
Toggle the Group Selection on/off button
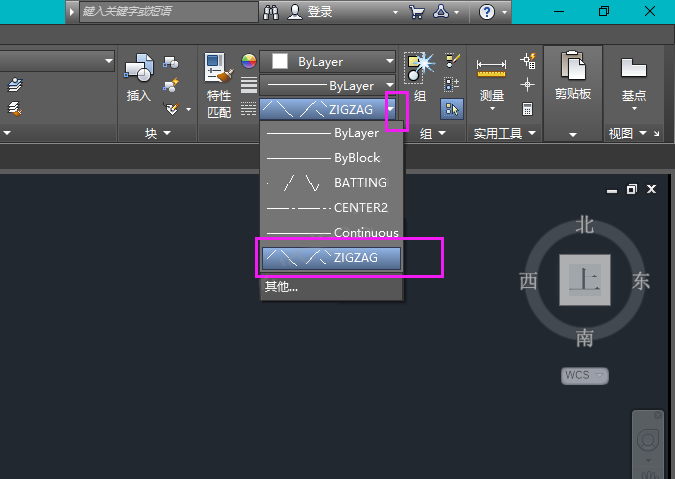point(452,109)
